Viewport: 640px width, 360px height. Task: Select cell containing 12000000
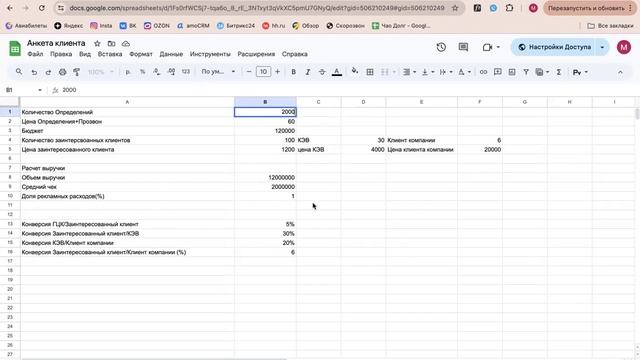(x=265, y=178)
